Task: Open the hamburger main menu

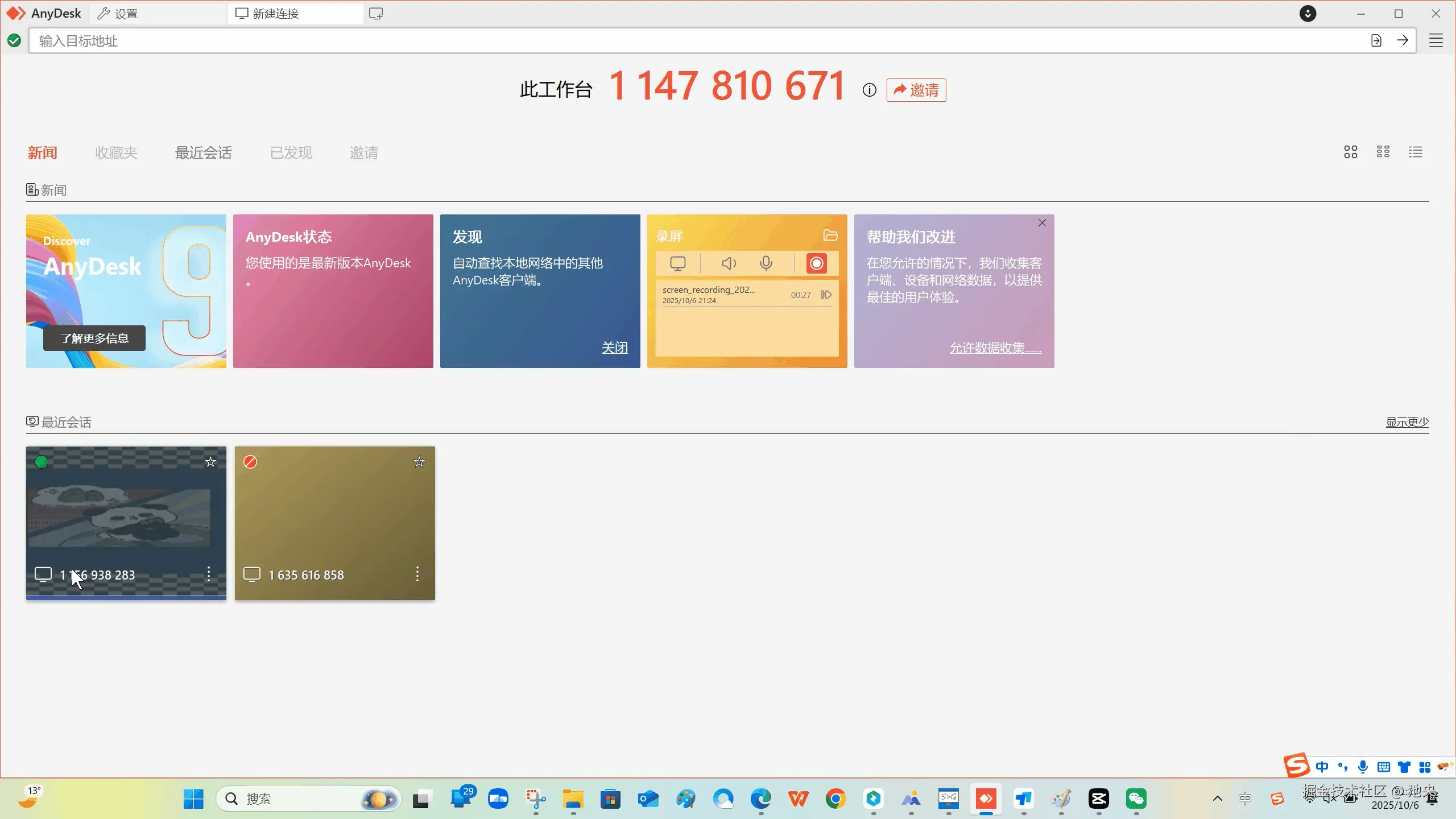Action: [x=1436, y=41]
